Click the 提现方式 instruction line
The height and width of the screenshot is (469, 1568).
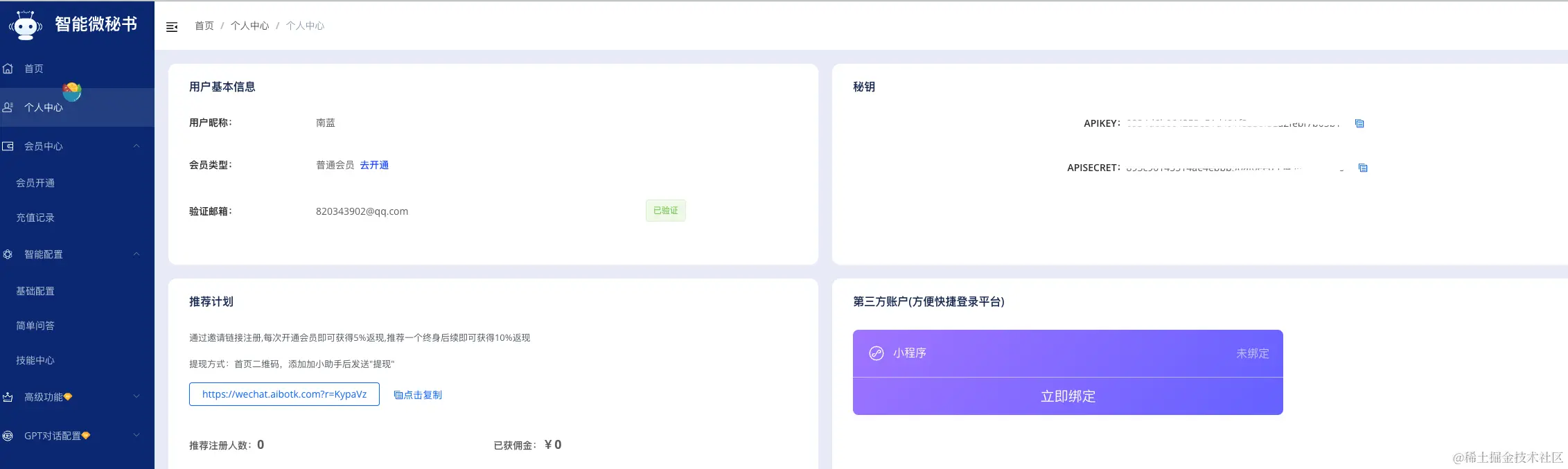pyautogui.click(x=292, y=364)
